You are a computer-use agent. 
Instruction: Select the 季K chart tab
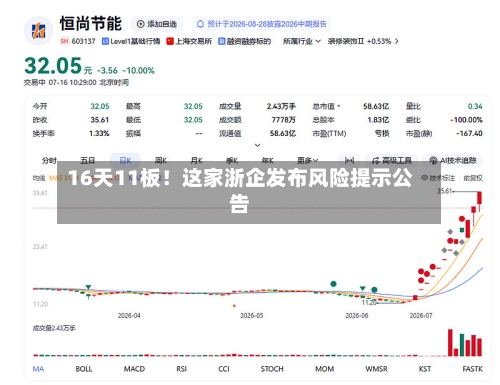pyautogui.click(x=232, y=161)
